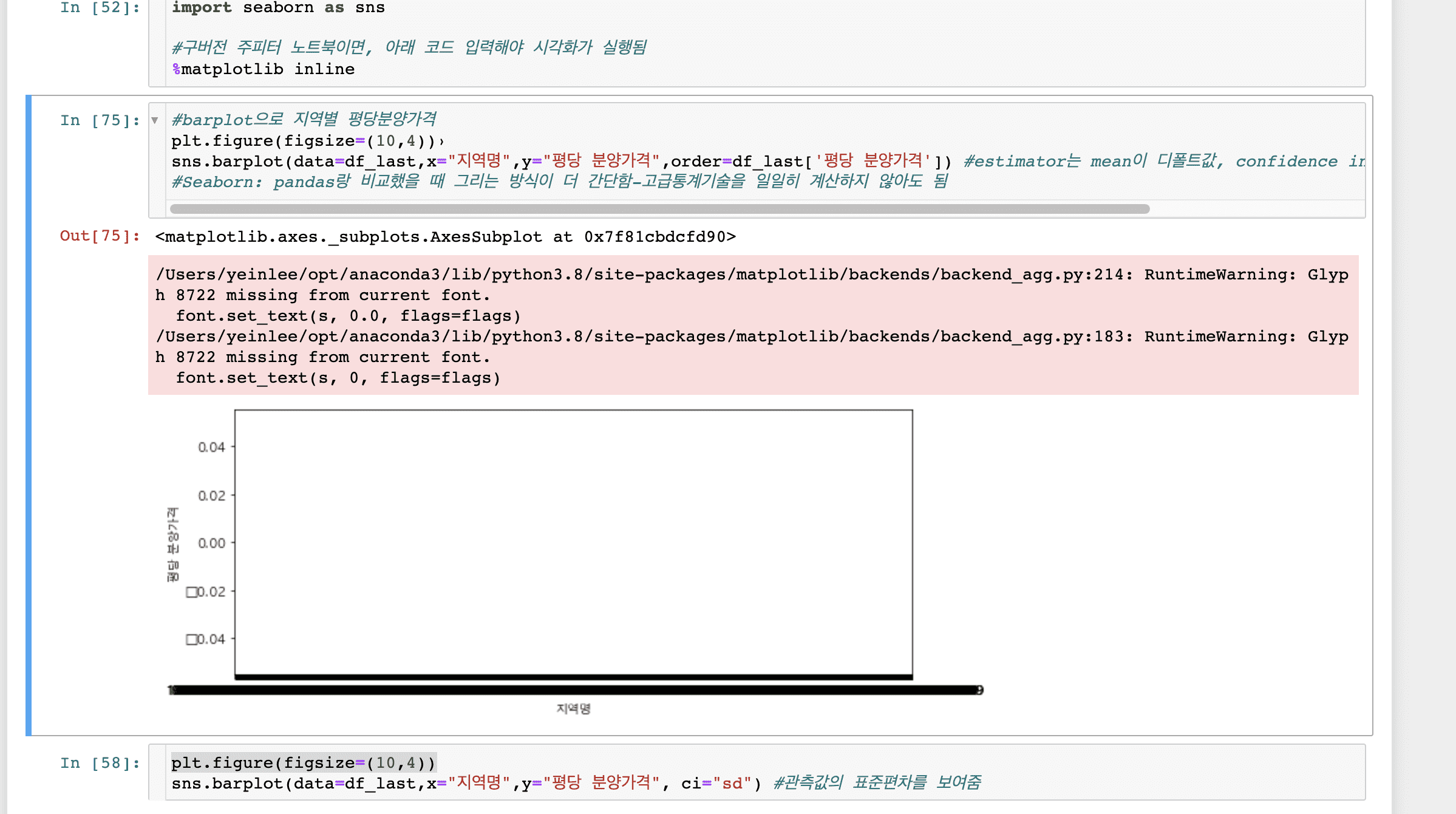Click the '지역명' x-axis label on plot
1456x814 pixels.
coord(573,708)
